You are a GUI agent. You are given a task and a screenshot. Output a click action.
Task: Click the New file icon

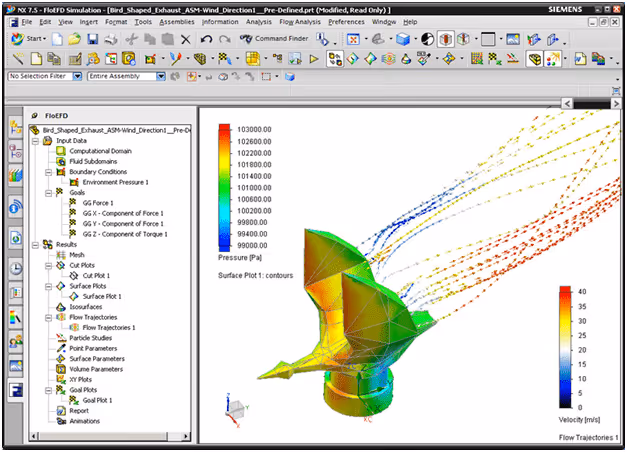58,39
